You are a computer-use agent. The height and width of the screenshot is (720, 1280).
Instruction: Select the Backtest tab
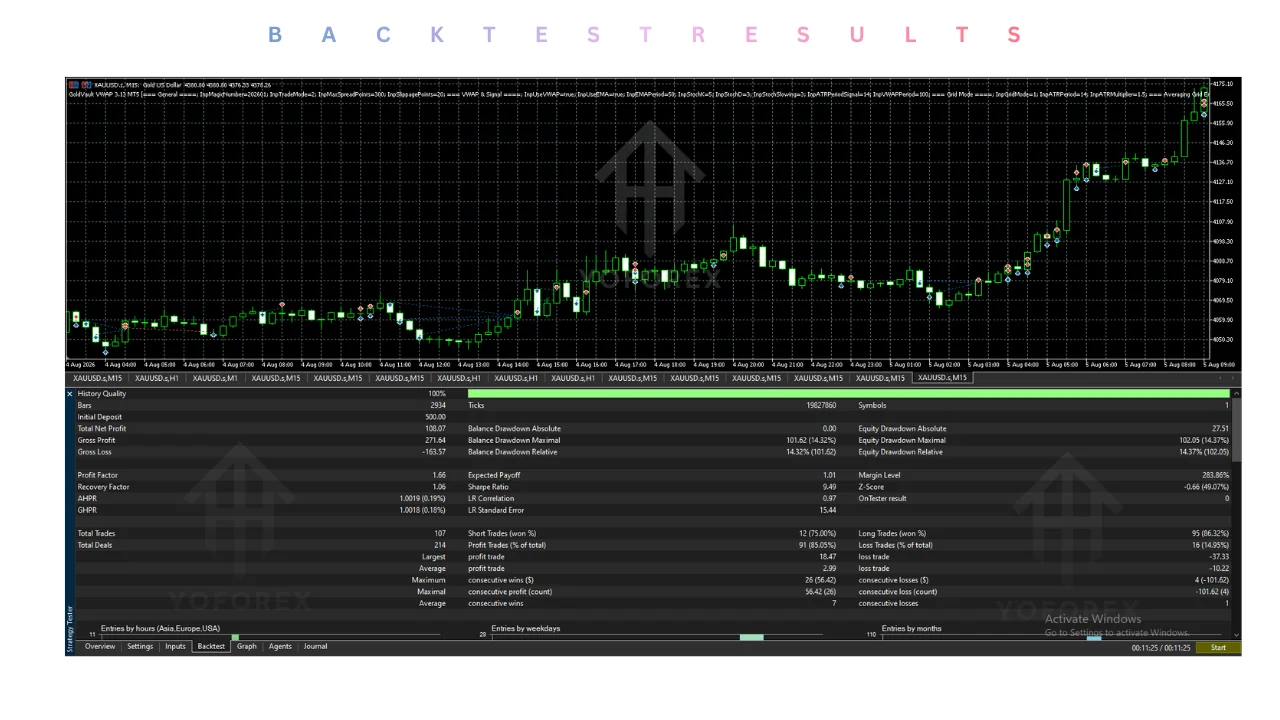(x=211, y=647)
